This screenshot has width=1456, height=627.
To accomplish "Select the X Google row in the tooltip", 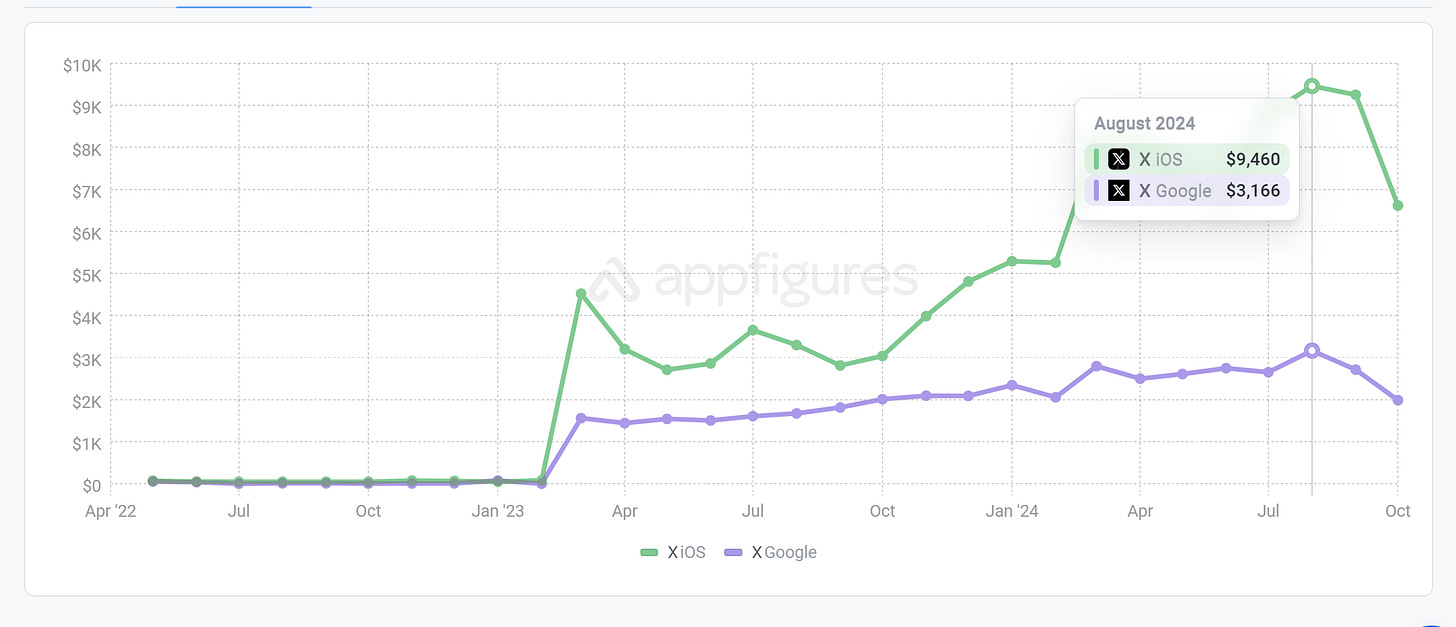I will pos(1187,190).
